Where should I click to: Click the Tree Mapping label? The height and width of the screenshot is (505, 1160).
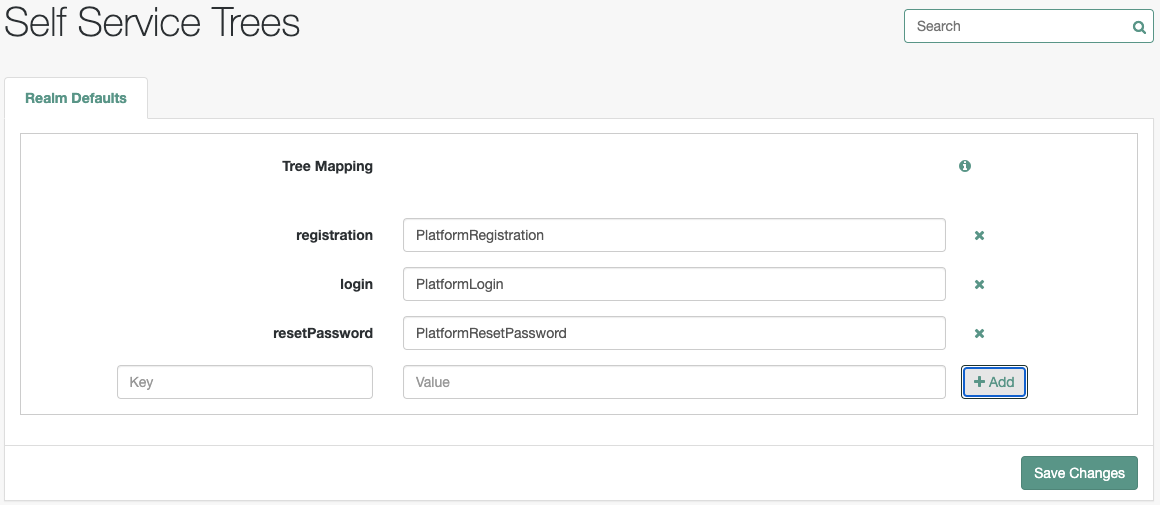click(x=327, y=166)
